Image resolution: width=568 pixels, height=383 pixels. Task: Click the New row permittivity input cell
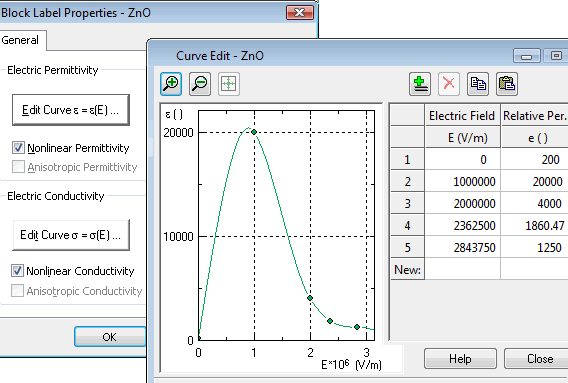pyautogui.click(x=535, y=269)
